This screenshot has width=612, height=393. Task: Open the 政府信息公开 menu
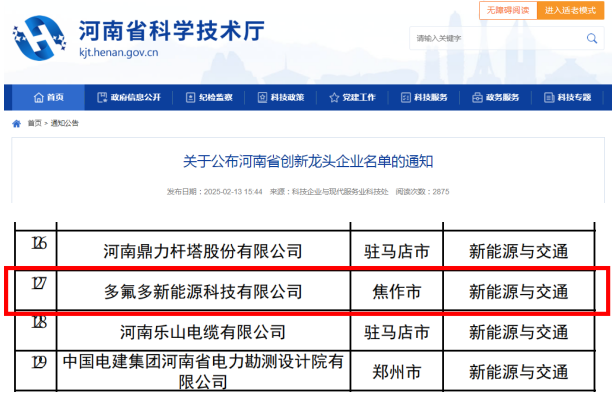point(129,97)
